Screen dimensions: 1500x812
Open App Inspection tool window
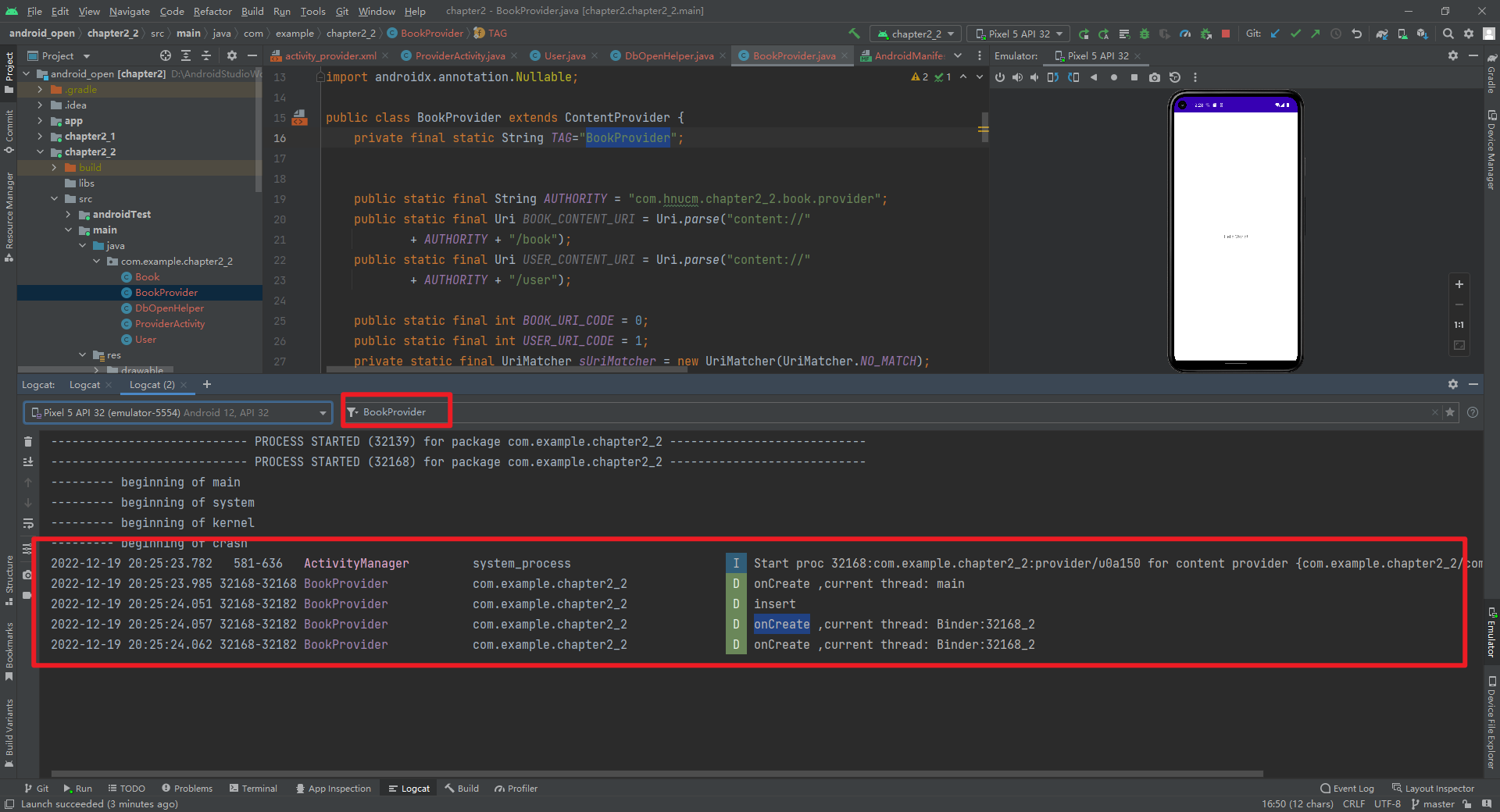333,789
